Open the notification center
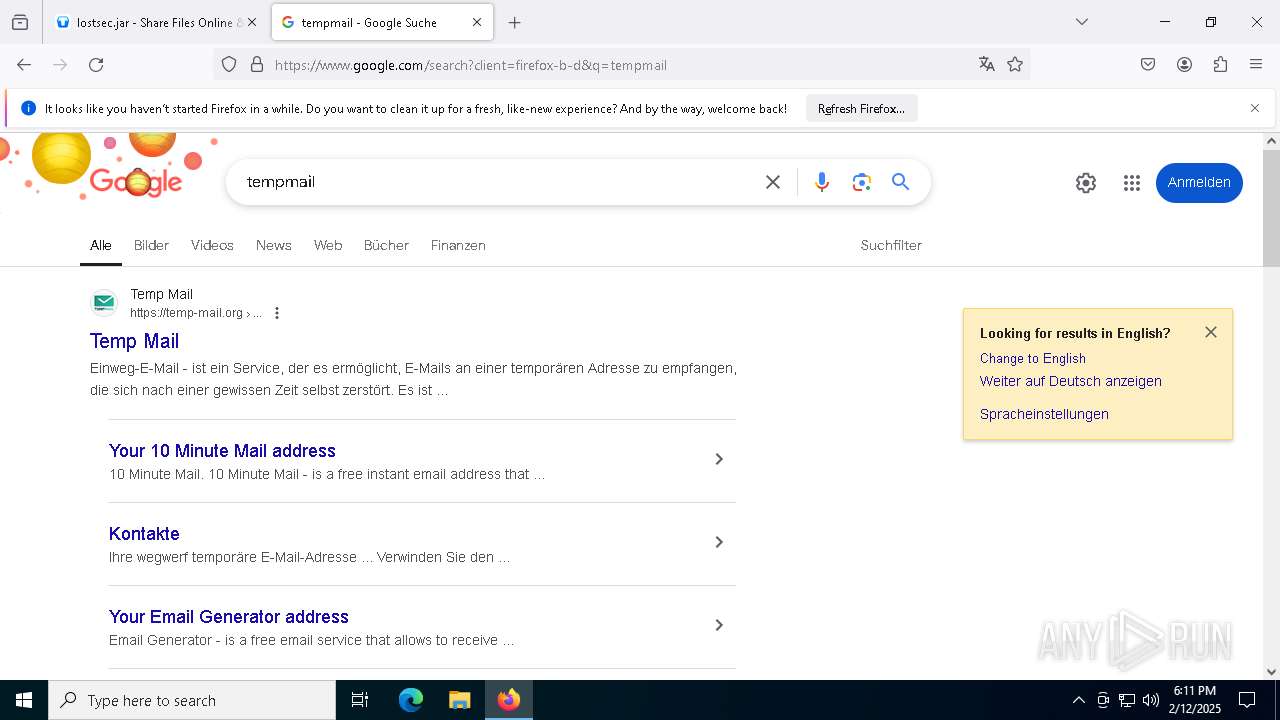 click(x=1247, y=700)
